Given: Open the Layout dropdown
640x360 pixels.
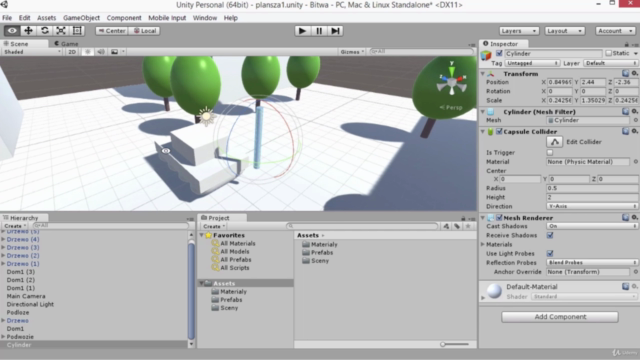Looking at the screenshot, I should (x=564, y=31).
